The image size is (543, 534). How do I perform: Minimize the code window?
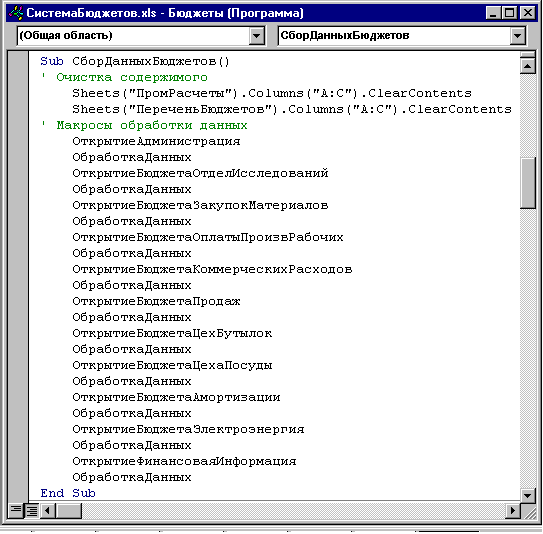(493, 13)
